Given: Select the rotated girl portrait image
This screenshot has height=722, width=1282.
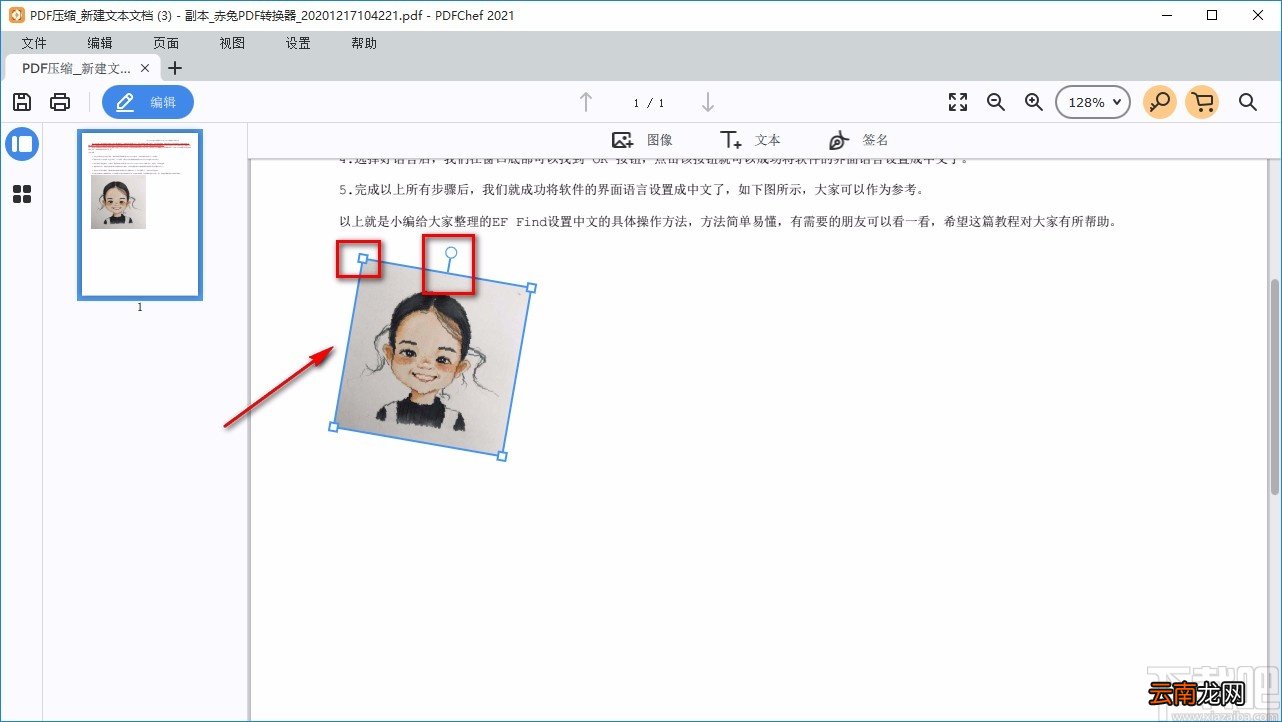Looking at the screenshot, I should tap(432, 357).
